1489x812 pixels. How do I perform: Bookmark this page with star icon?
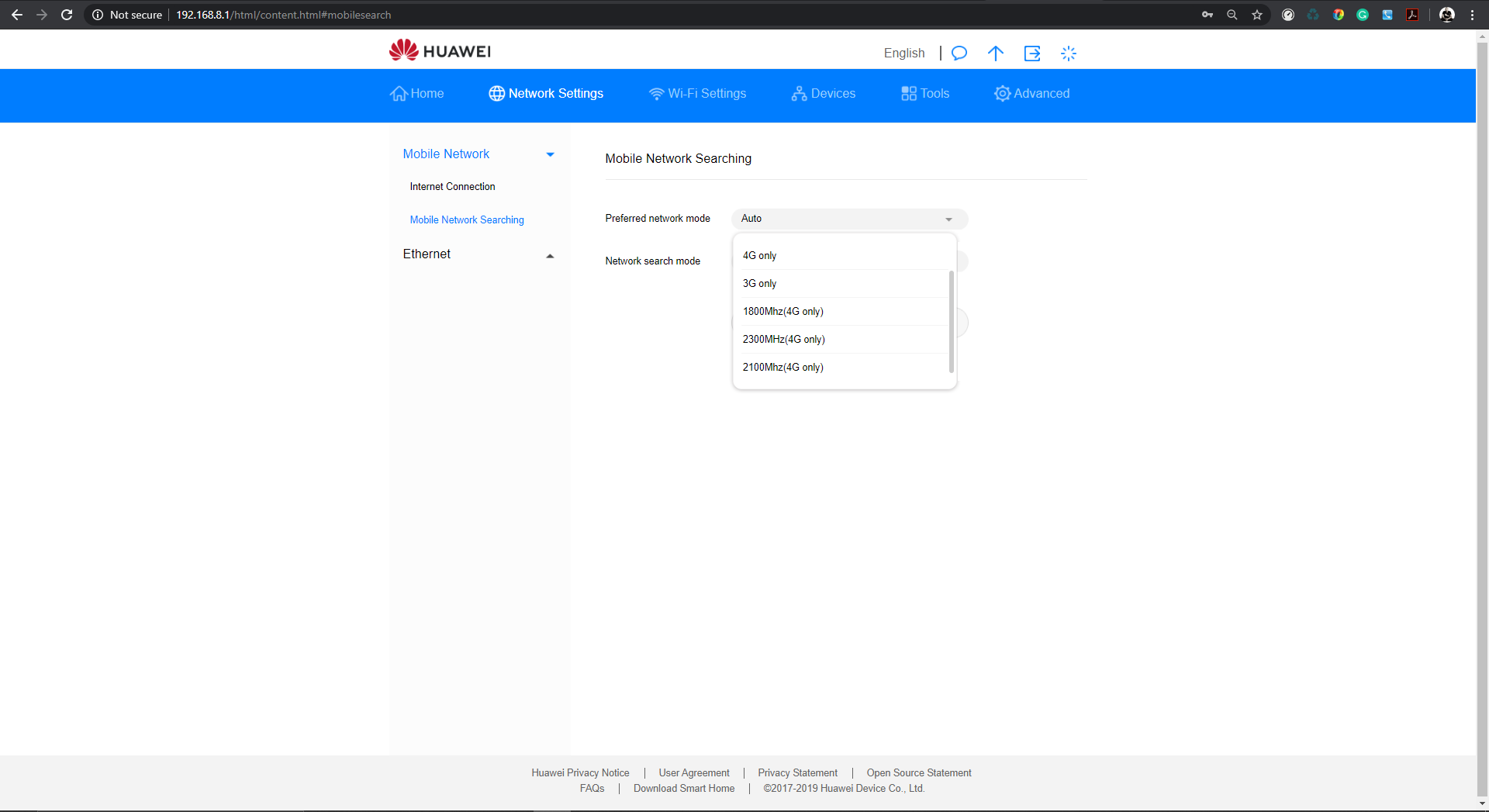(1257, 15)
